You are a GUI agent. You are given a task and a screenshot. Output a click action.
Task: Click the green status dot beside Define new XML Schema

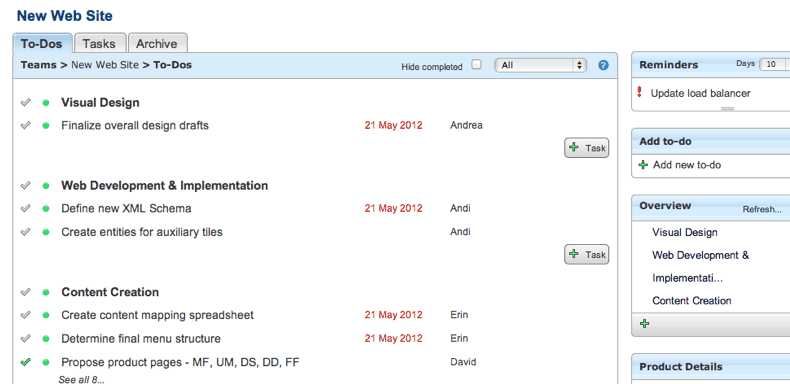coord(46,208)
